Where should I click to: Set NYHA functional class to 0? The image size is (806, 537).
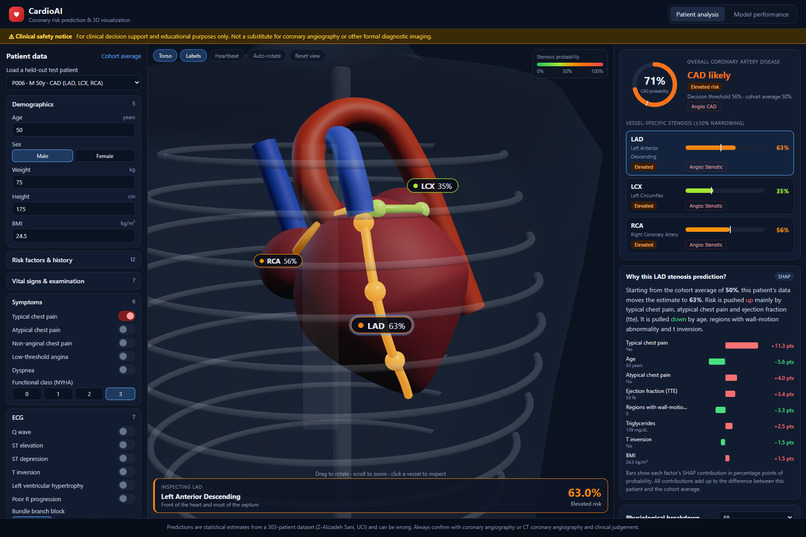click(27, 394)
